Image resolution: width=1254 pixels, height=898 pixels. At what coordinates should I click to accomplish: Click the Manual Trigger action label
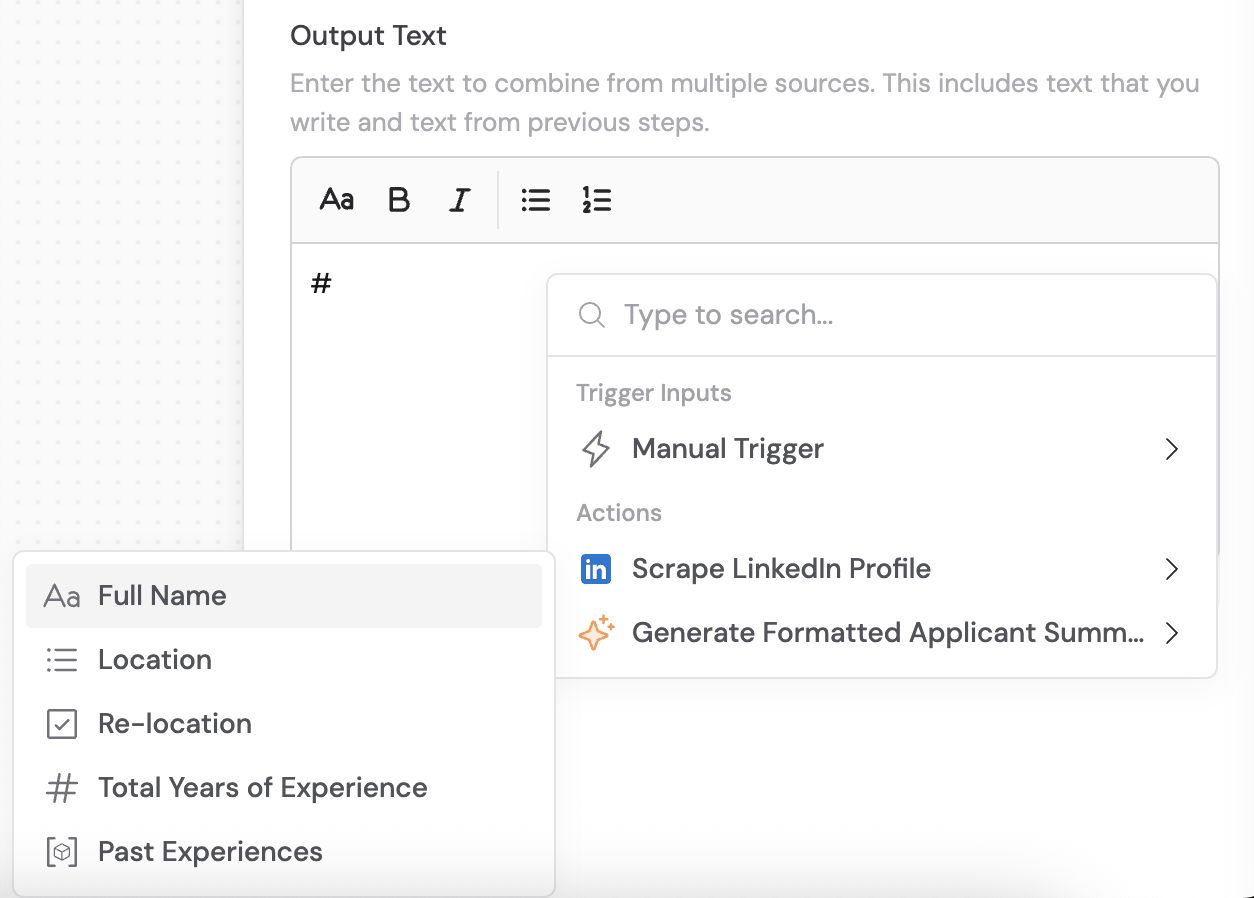727,449
